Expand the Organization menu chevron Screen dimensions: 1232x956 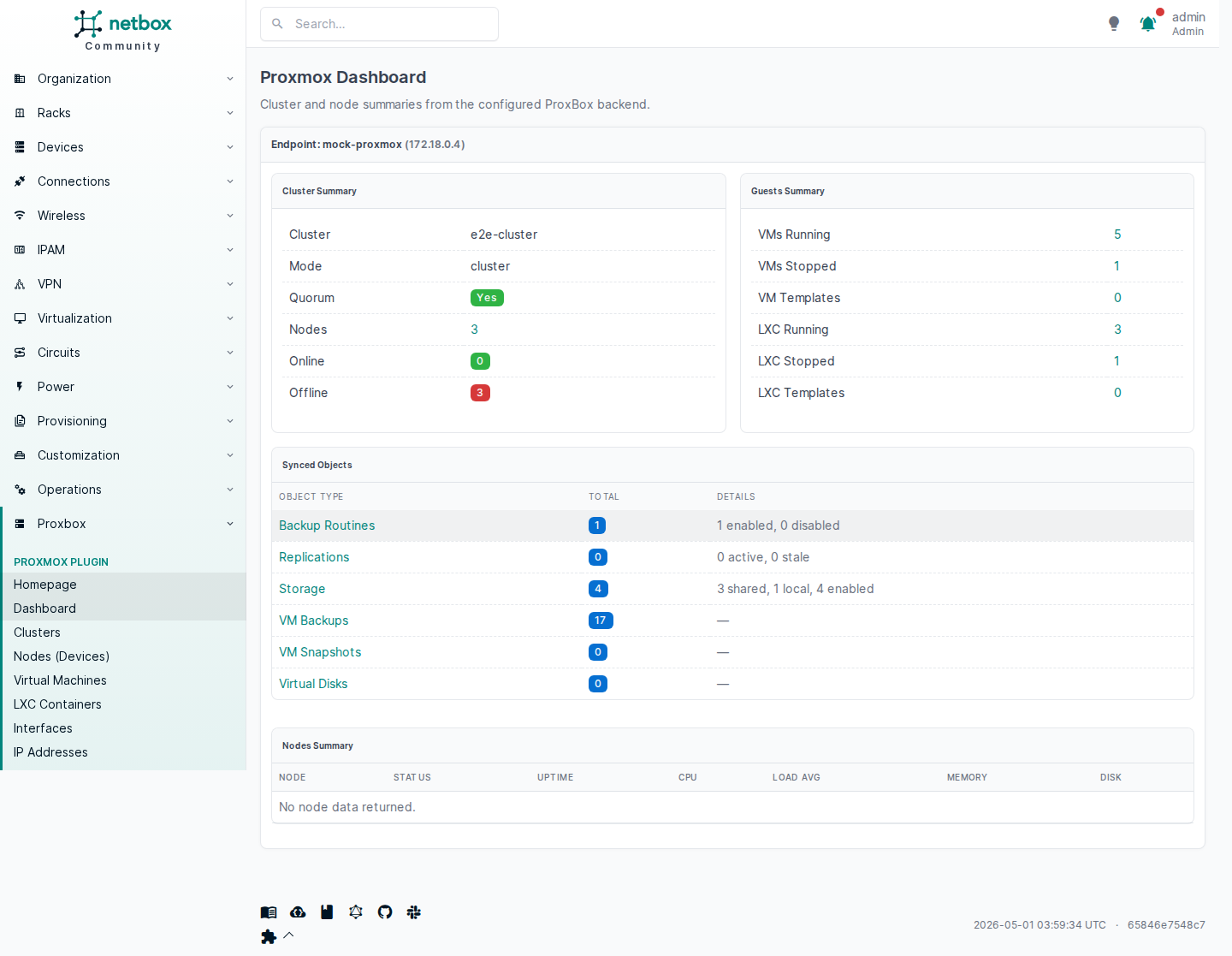[230, 79]
